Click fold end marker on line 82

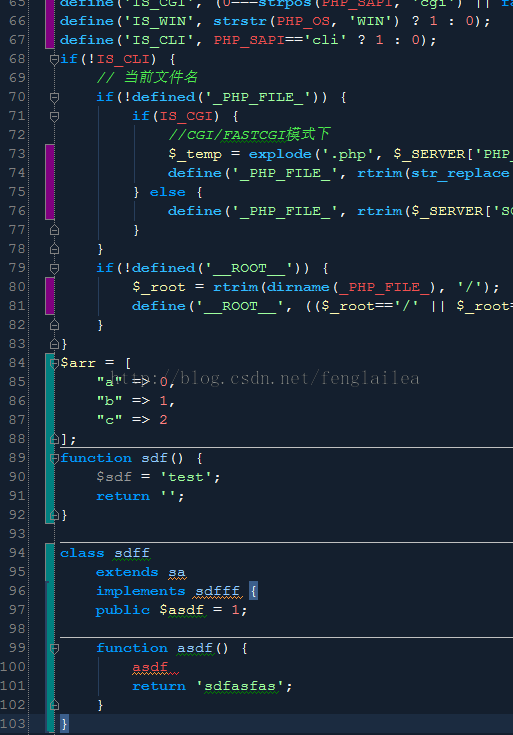coord(54,325)
